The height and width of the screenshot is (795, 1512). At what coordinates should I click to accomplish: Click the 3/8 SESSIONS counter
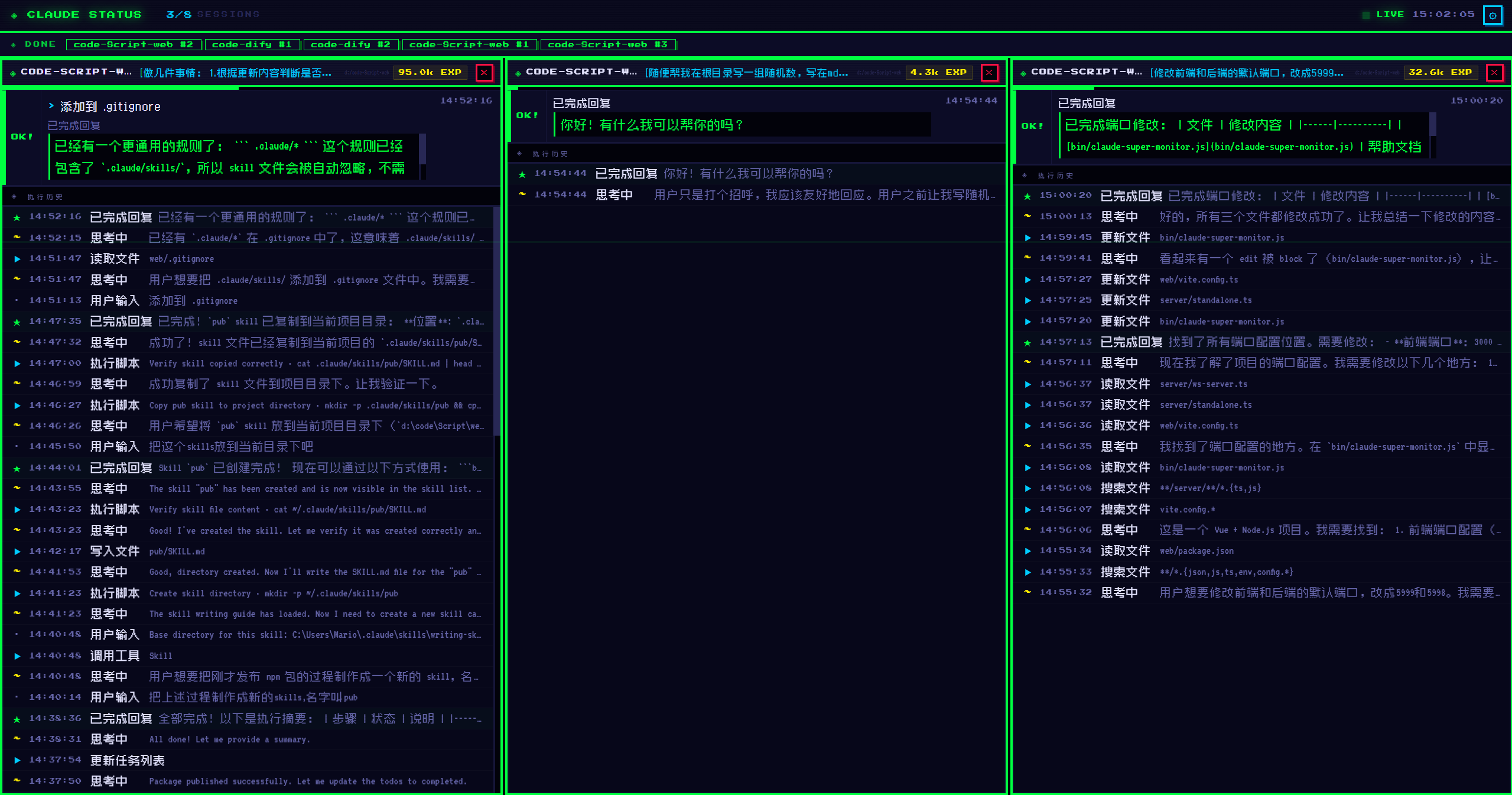[x=213, y=14]
